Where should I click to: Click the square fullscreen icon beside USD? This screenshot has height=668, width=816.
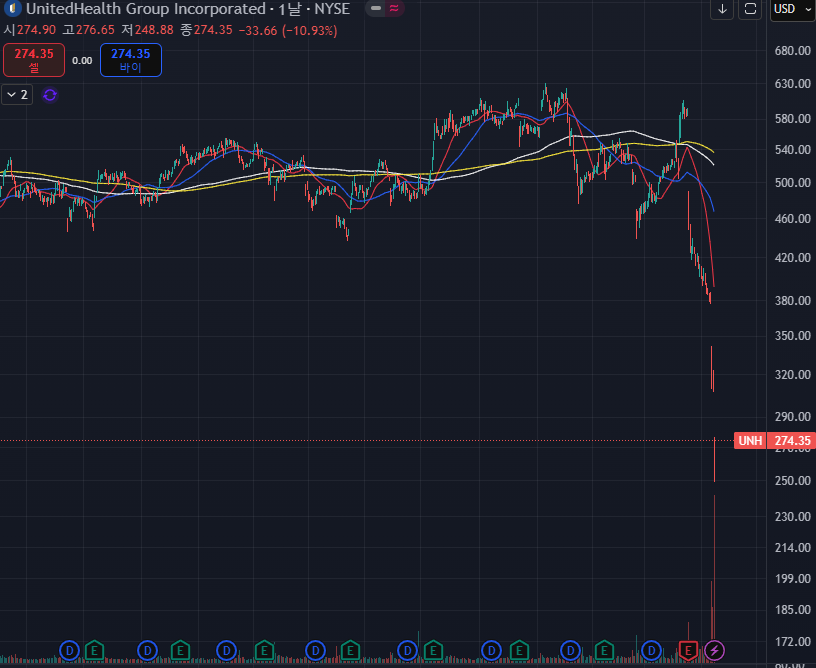coord(750,10)
